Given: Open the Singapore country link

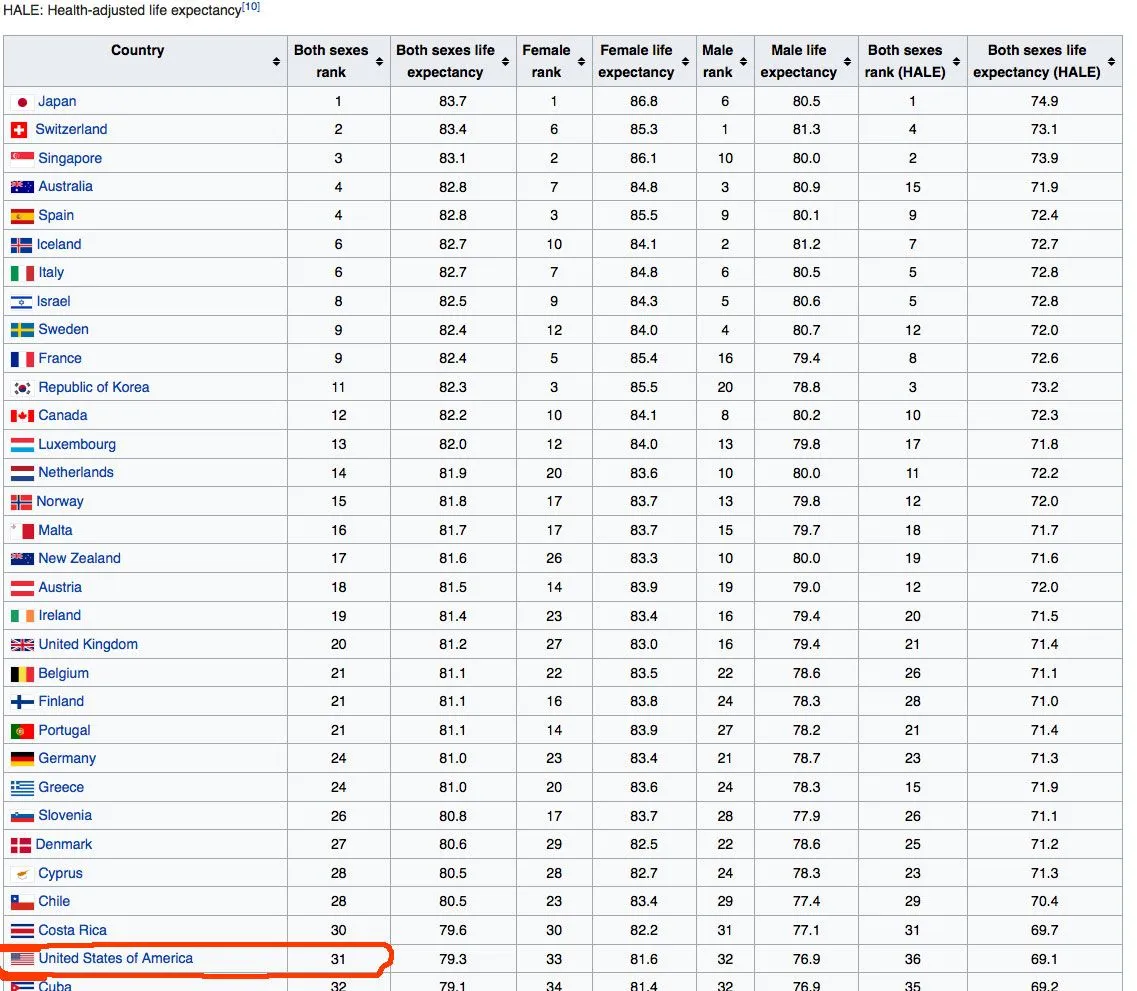Looking at the screenshot, I should 70,158.
